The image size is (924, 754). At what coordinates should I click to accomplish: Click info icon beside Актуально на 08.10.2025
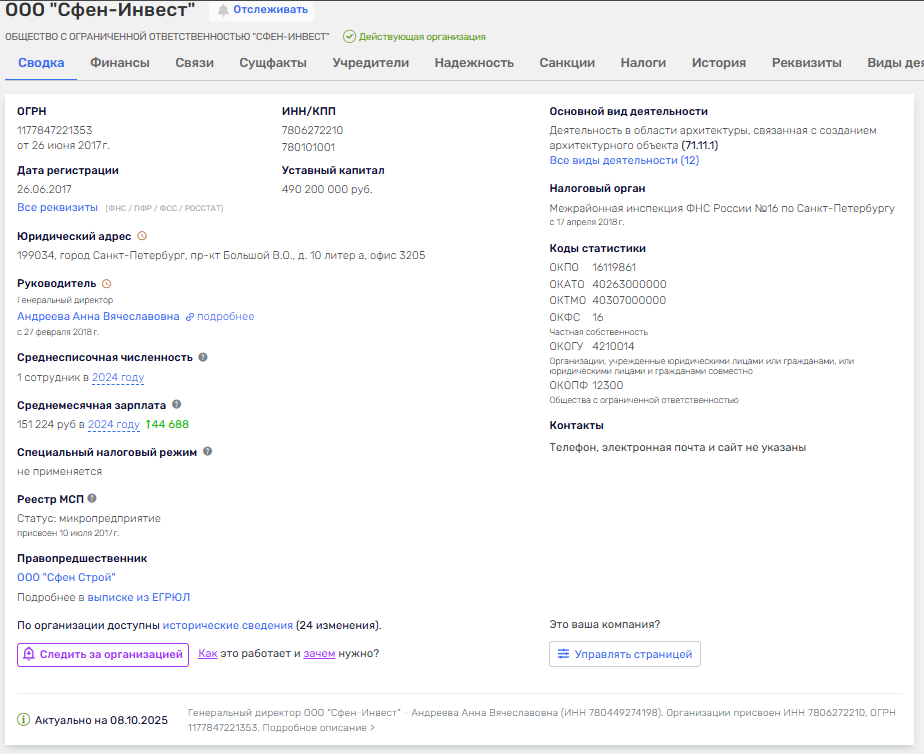24,720
